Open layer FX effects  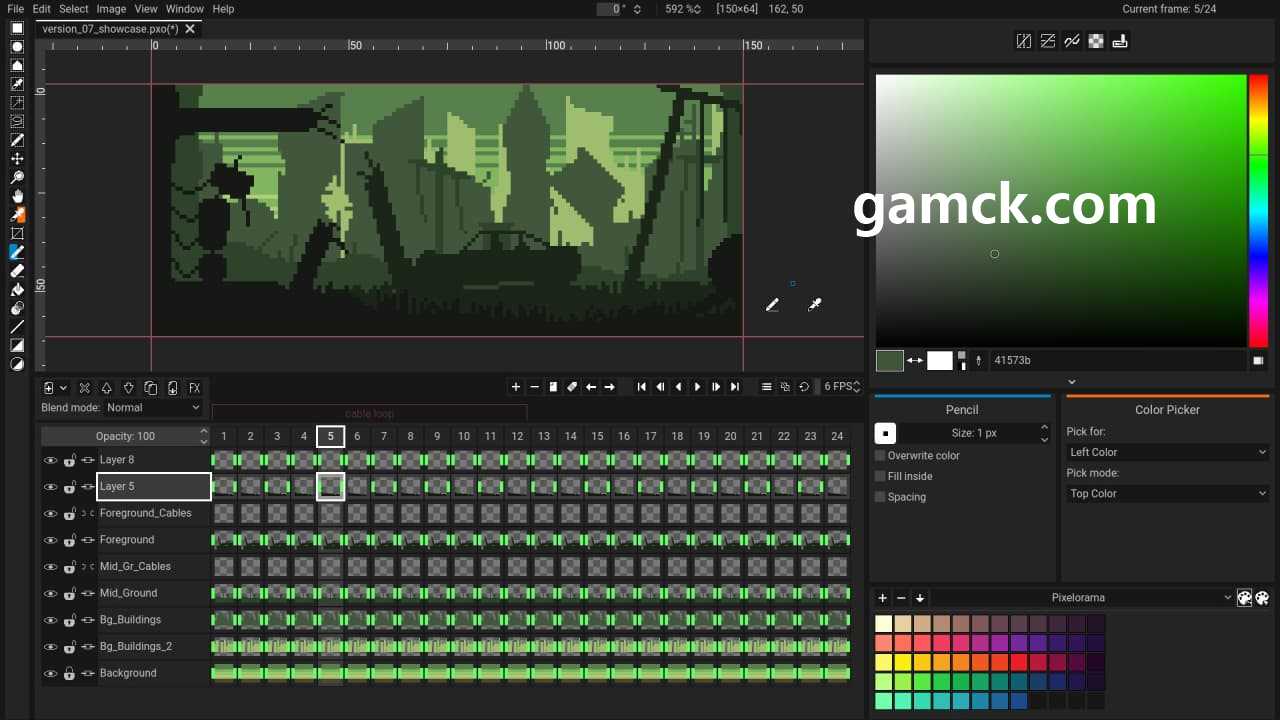[195, 388]
